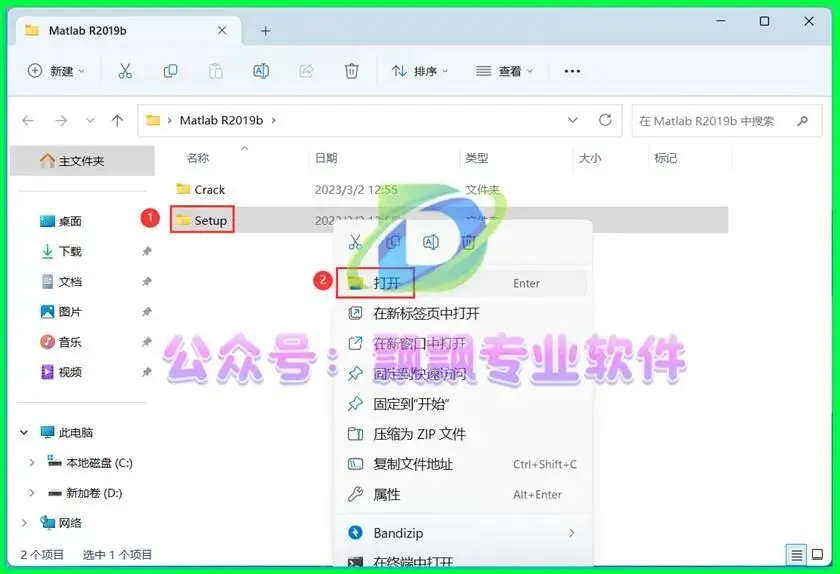Click the Delete trash icon in the toolbar

pyautogui.click(x=351, y=71)
